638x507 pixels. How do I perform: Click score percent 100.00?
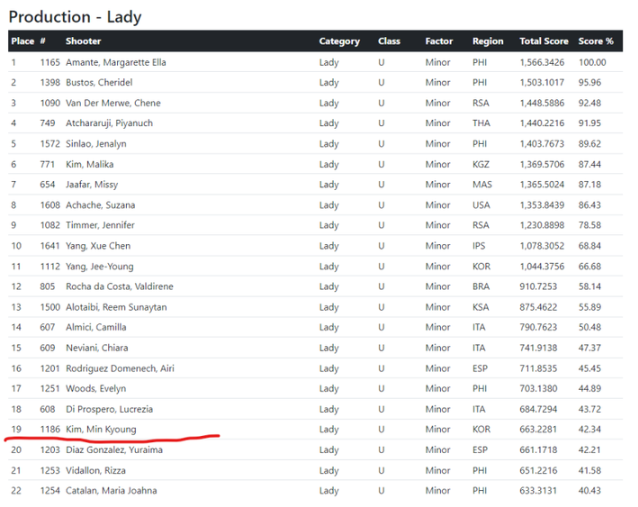pos(592,62)
